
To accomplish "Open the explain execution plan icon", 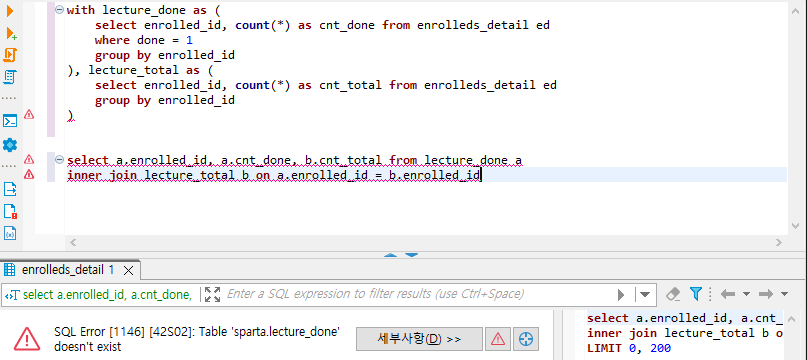I will 10,77.
